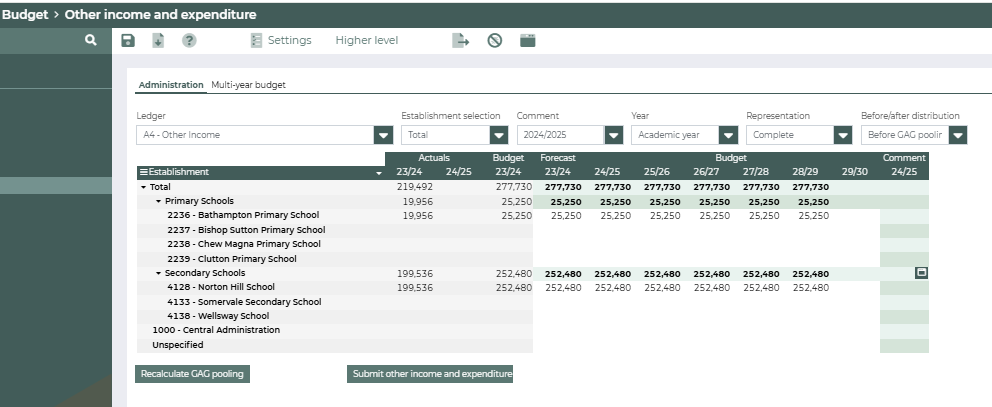992x407 pixels.
Task: Collapse the Total tree row
Action: 144,187
